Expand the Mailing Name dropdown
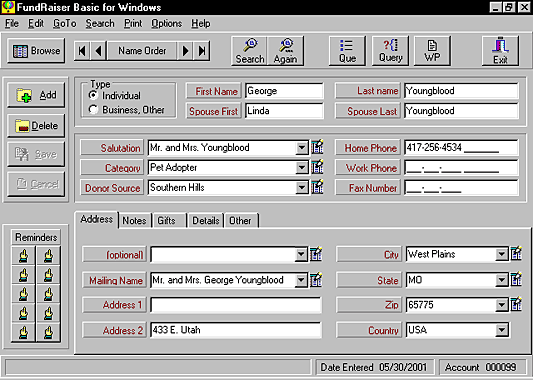533x380 pixels. (301, 280)
